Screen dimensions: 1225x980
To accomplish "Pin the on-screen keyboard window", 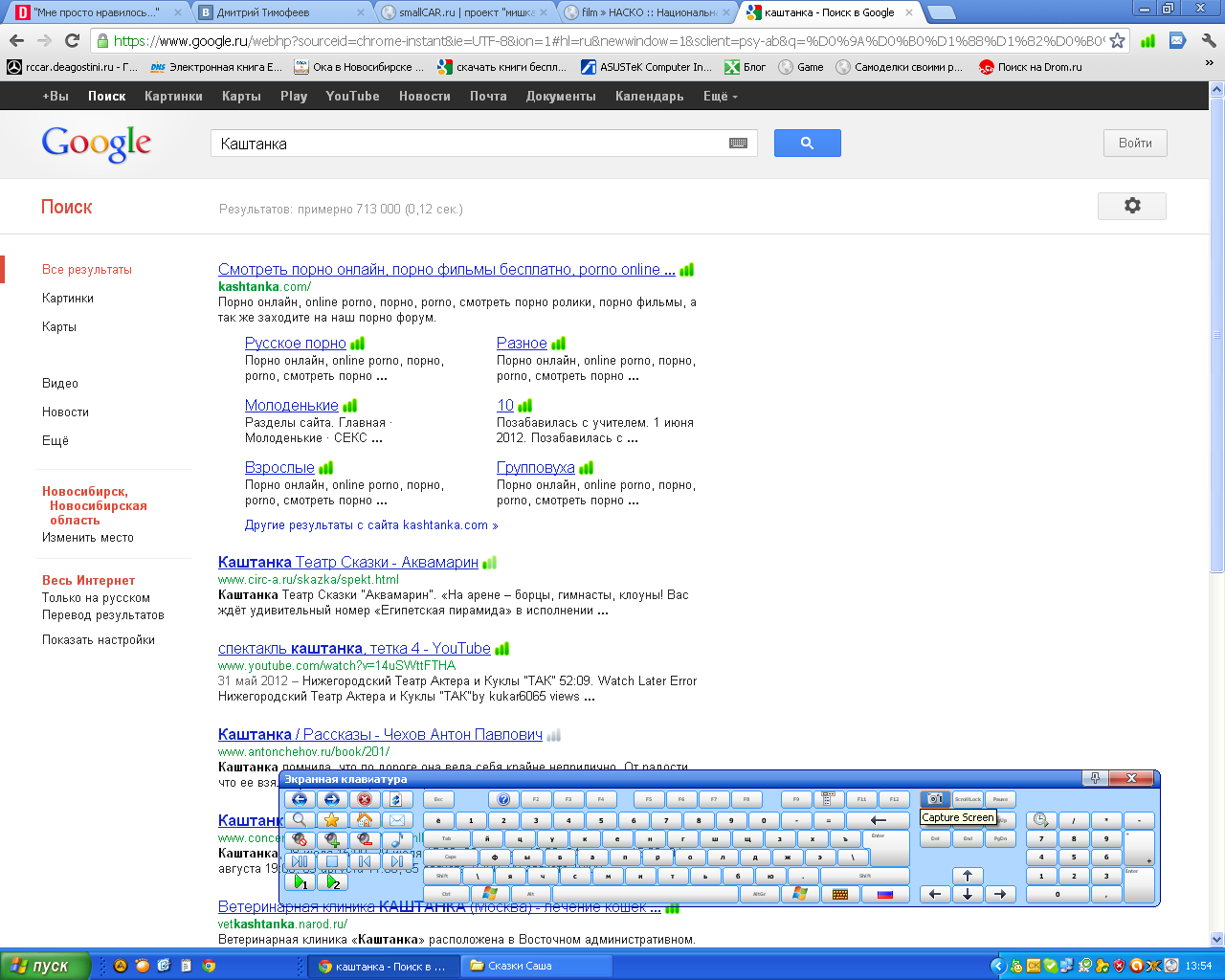I will point(1096,778).
